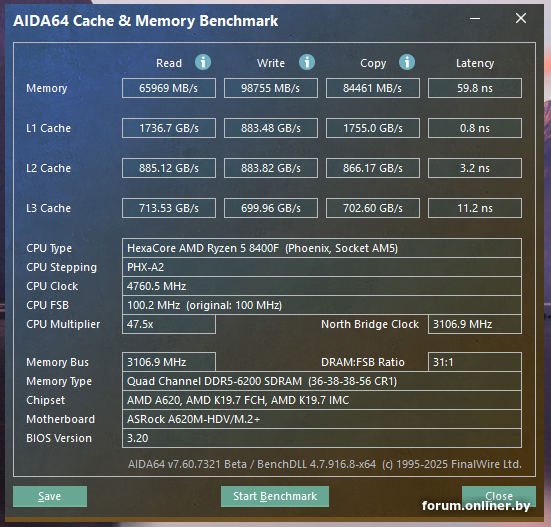Minimize the AIDA64 benchmark window
Image resolution: width=551 pixels, height=527 pixels.
coord(475,19)
